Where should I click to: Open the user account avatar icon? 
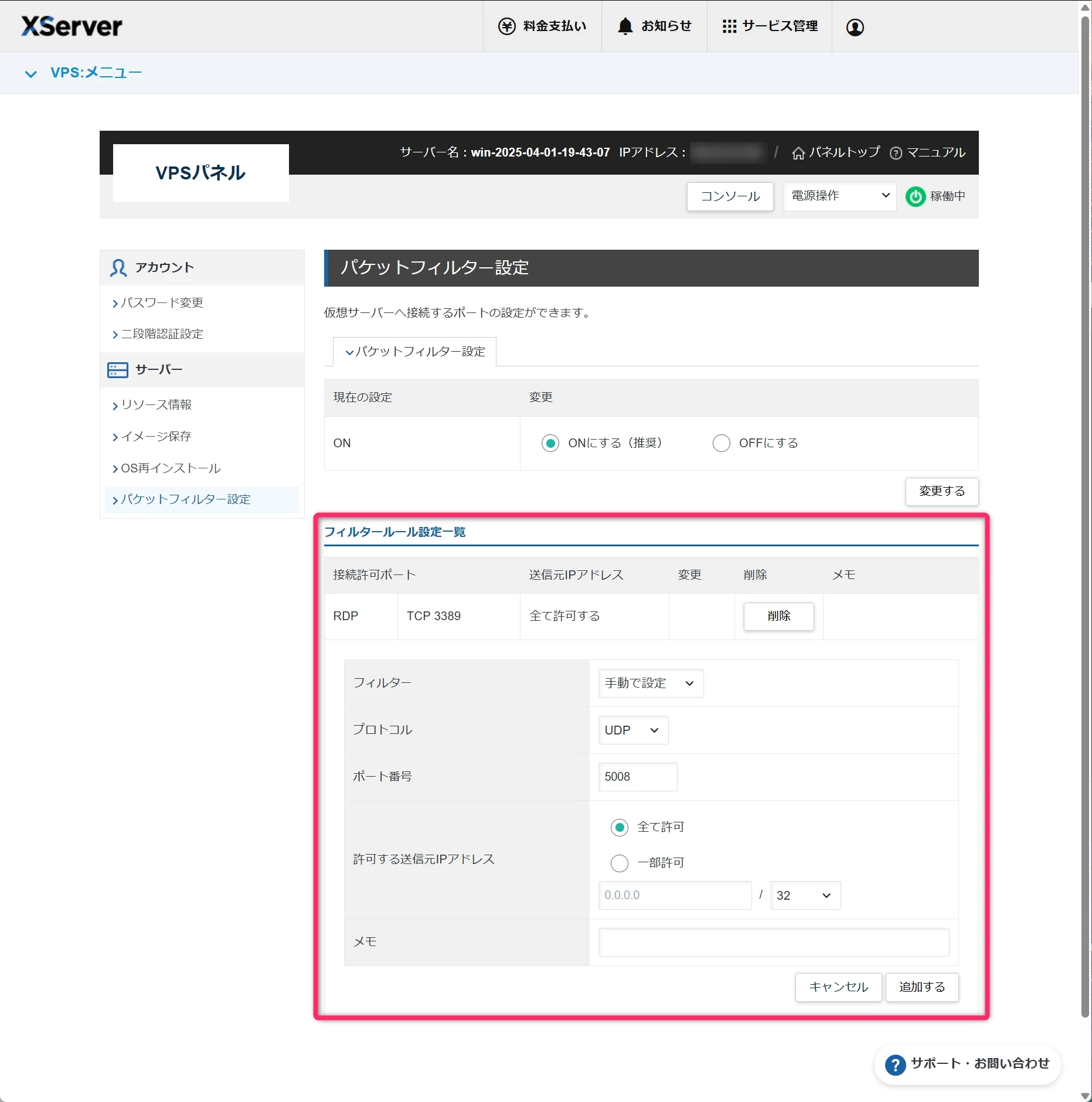click(x=855, y=27)
